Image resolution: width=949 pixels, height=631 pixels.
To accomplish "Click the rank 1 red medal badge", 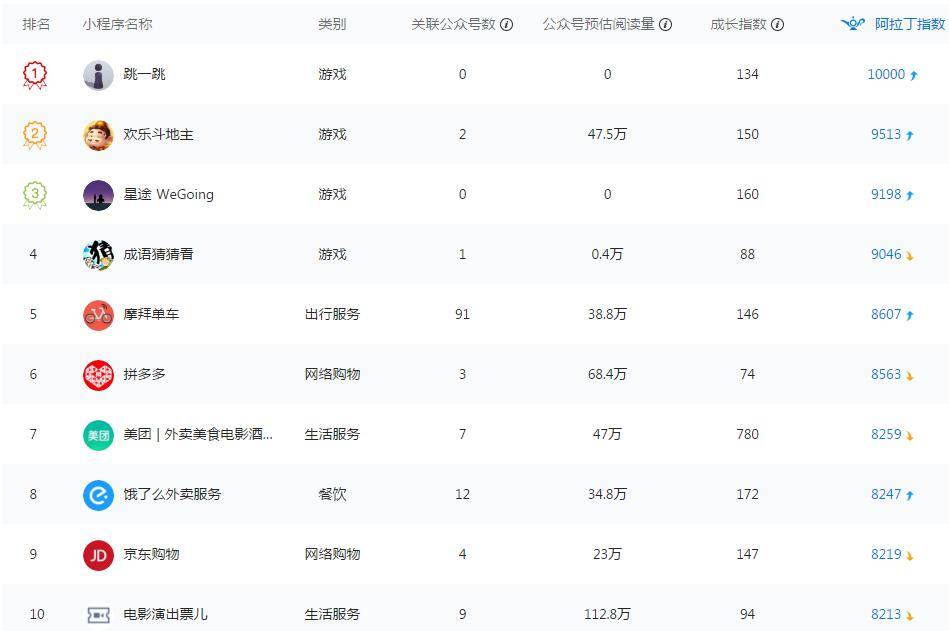I will click(34, 75).
